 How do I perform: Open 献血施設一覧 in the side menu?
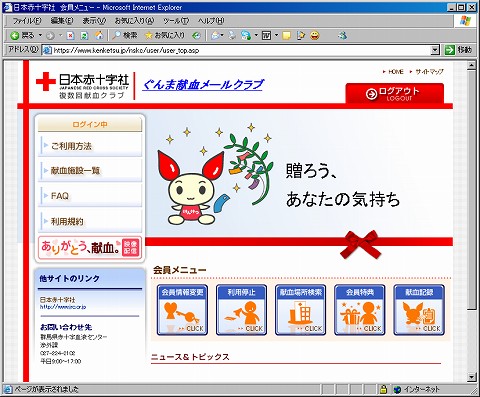tap(90, 171)
